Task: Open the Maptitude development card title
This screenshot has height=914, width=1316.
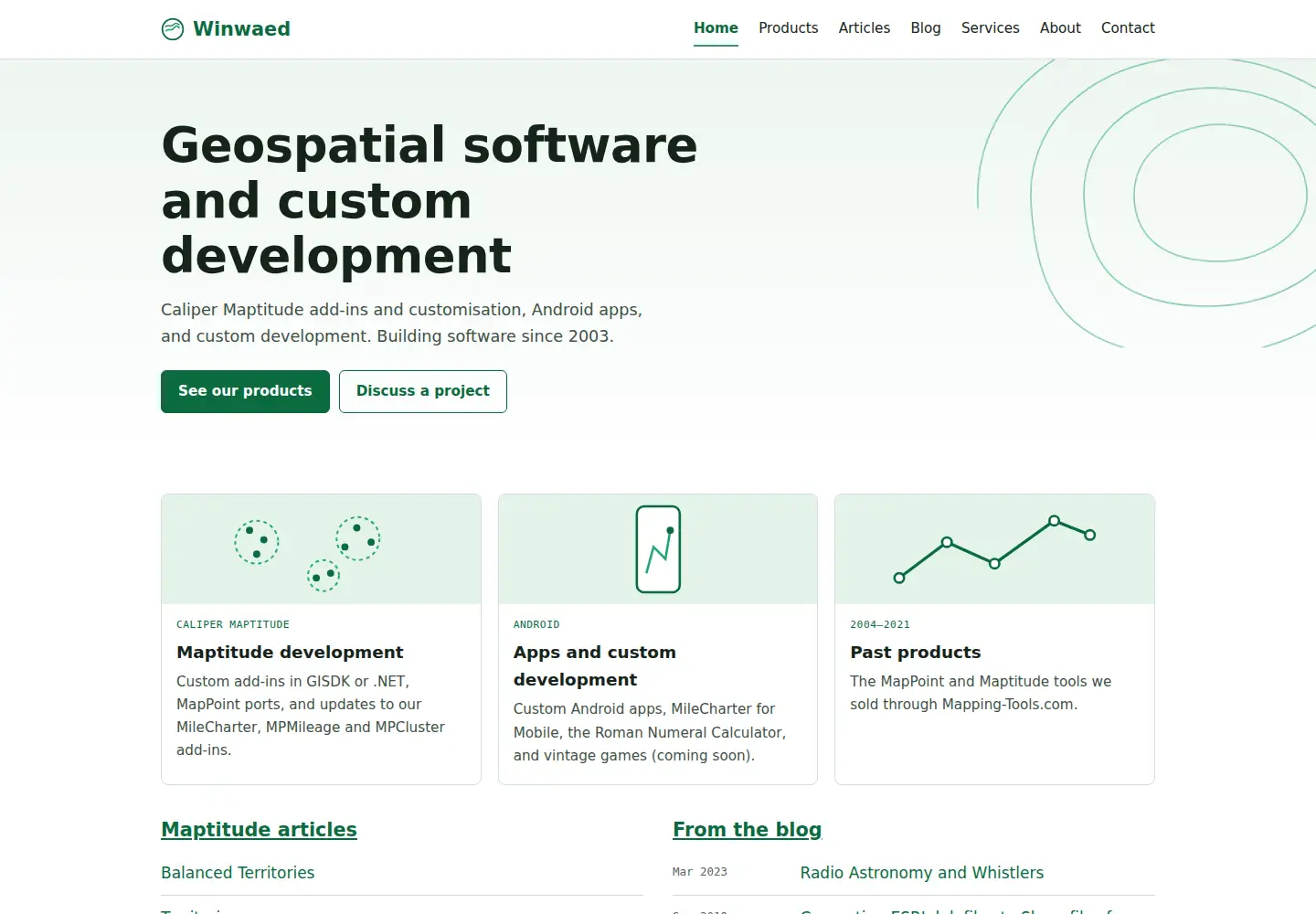Action: coord(290,653)
